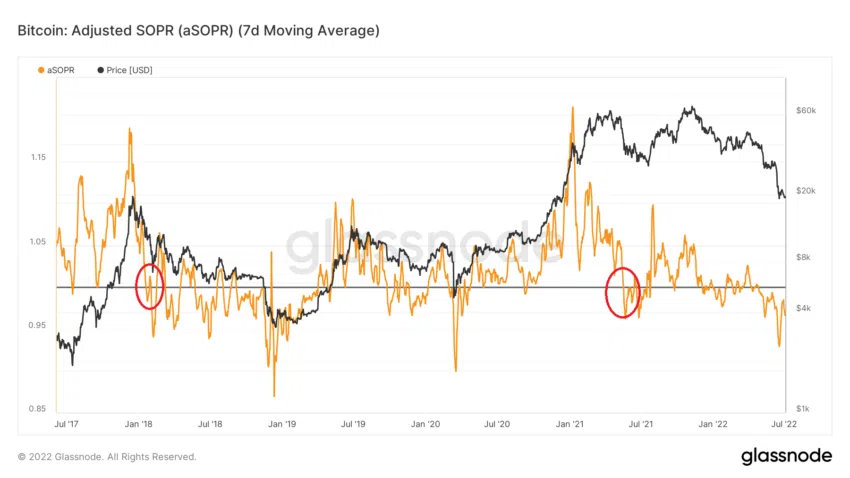Click the 0.85 left axis label
The width and height of the screenshot is (850, 478).
37,409
